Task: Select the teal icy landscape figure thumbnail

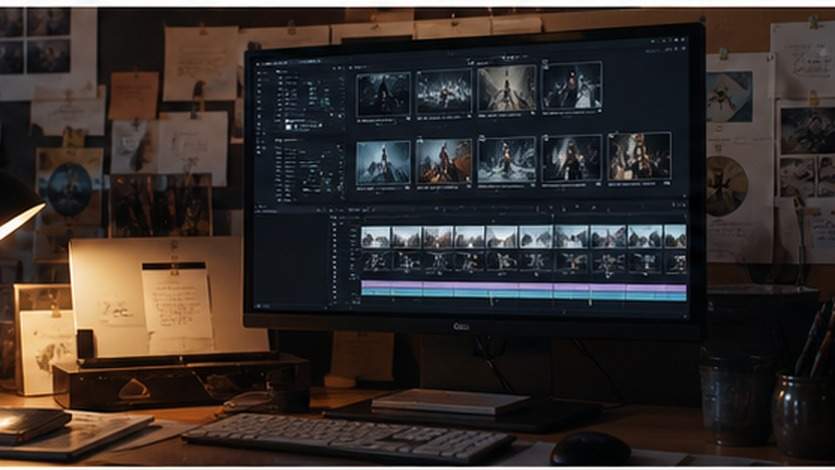Action: (506, 160)
